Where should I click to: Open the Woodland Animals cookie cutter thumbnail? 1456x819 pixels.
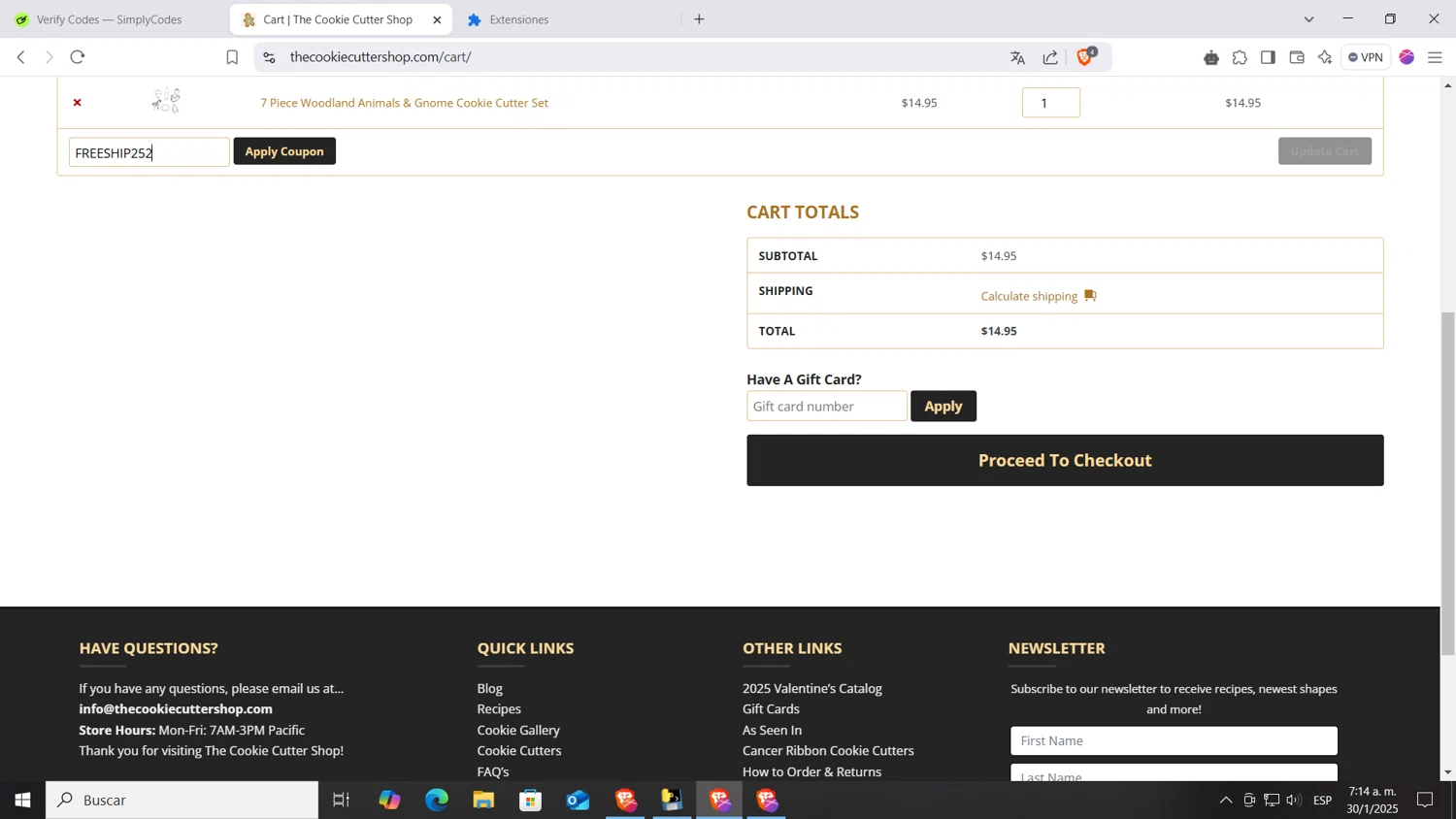click(166, 100)
